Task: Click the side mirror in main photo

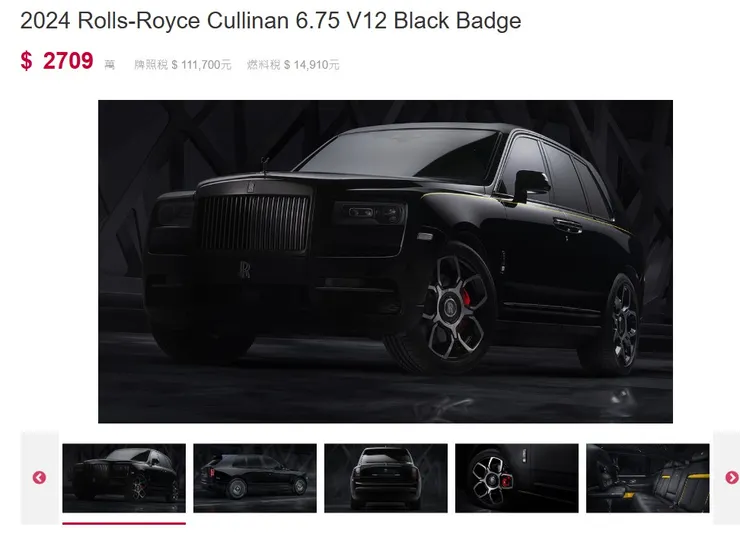Action: click(x=531, y=184)
